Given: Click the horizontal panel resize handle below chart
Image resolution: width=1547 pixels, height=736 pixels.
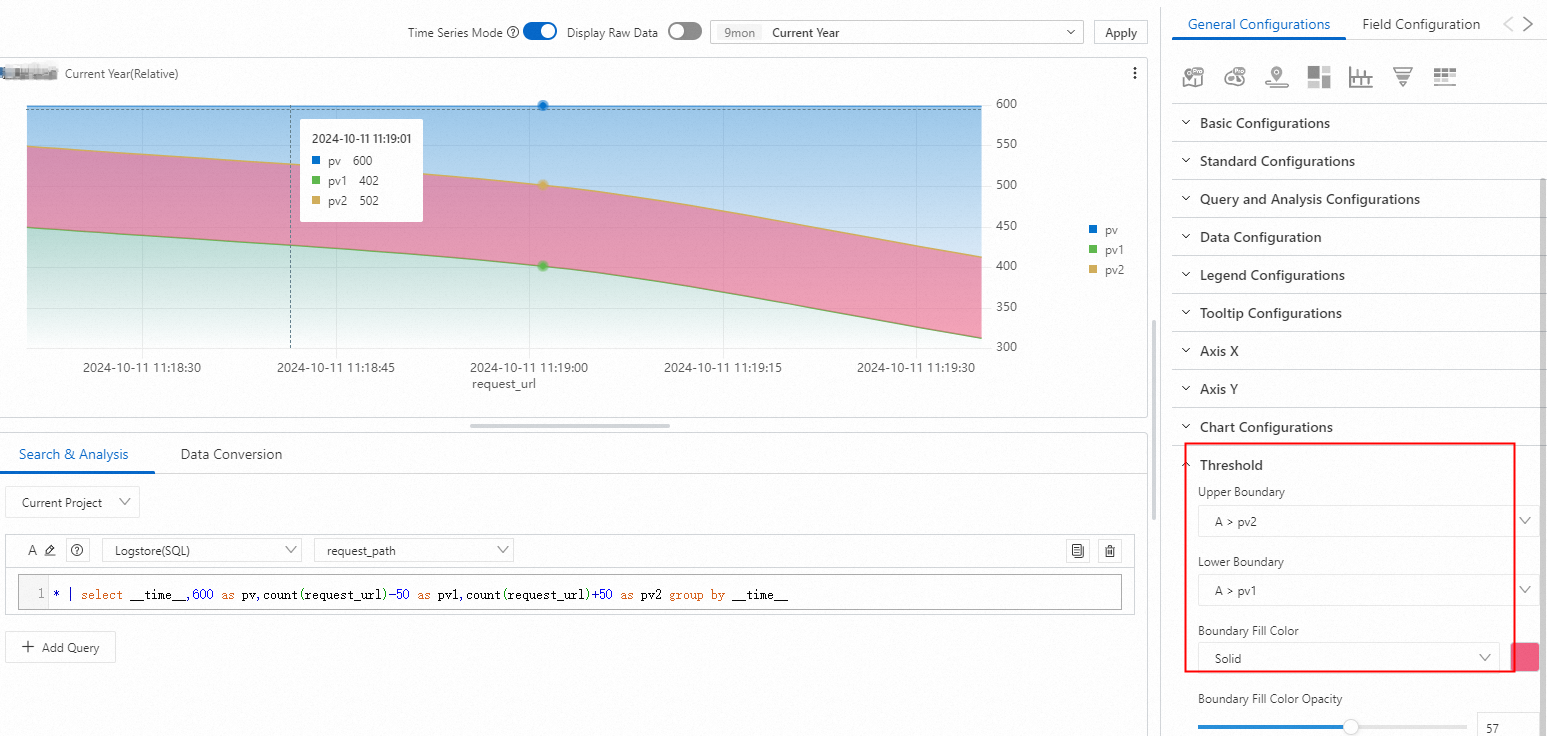Looking at the screenshot, I should (x=570, y=426).
